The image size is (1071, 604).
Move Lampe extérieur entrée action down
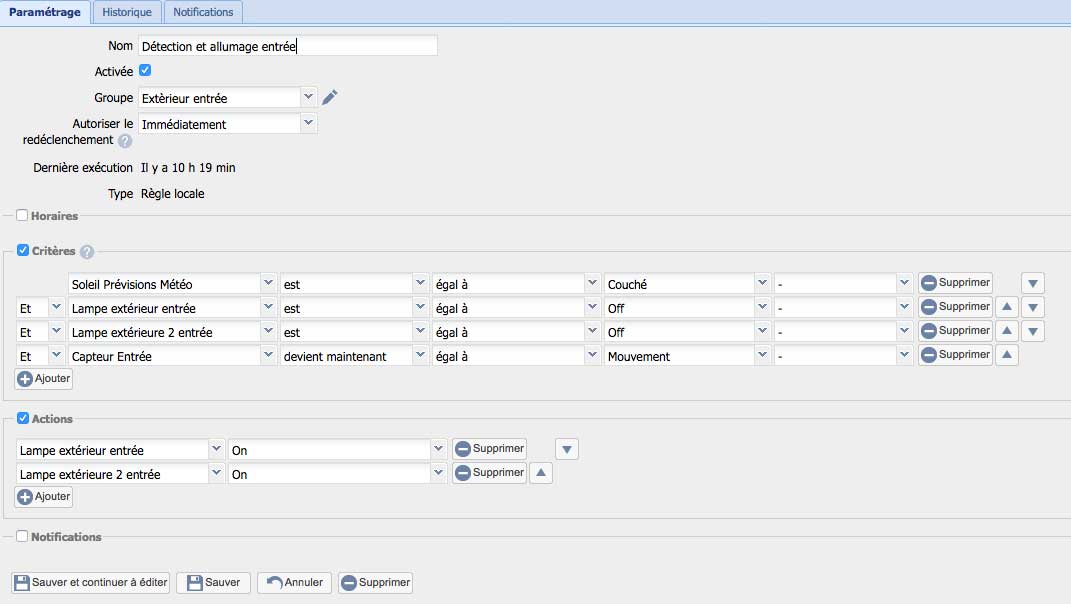point(567,449)
